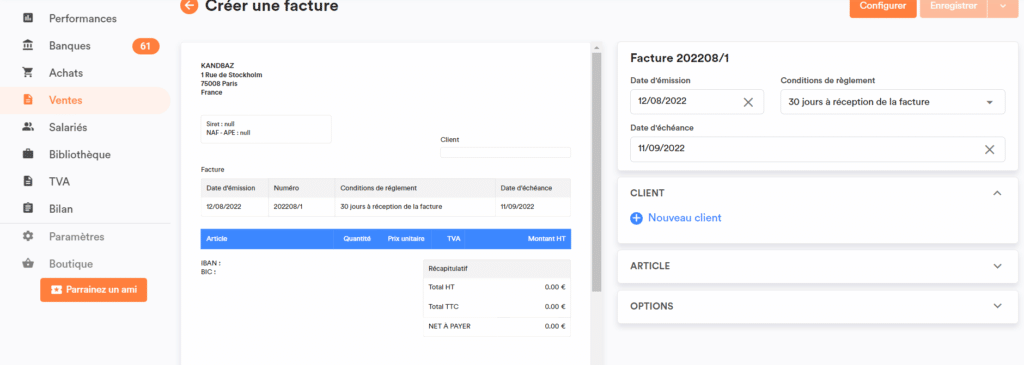
Task: Click the Total TTC row
Action: [497, 307]
